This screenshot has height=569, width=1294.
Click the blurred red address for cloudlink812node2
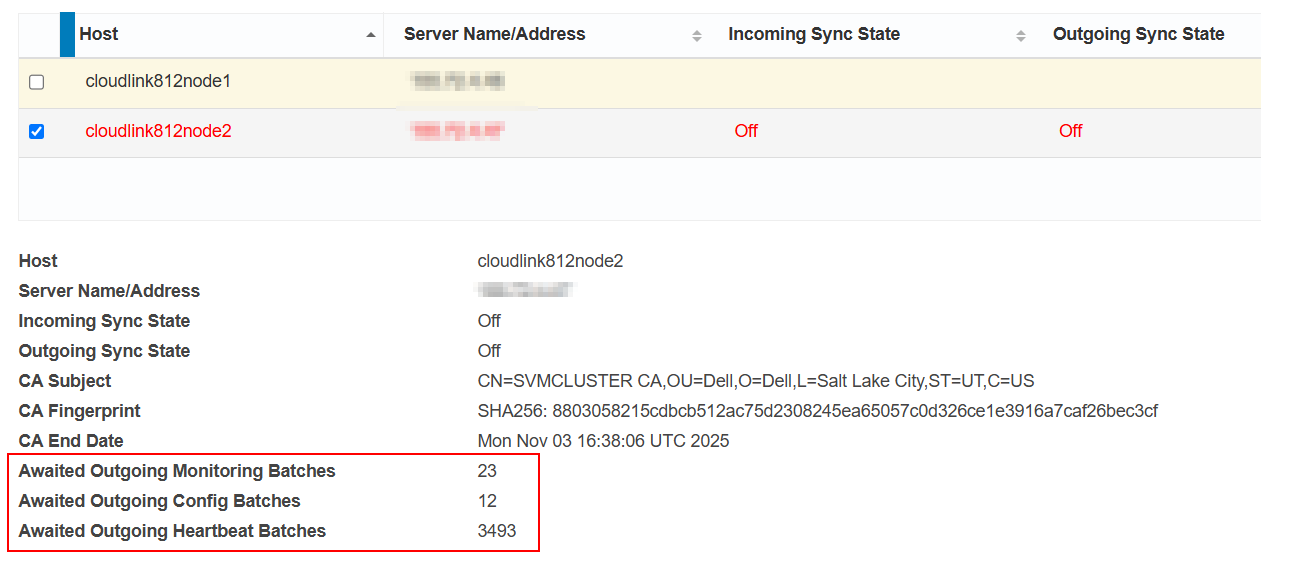[x=458, y=131]
